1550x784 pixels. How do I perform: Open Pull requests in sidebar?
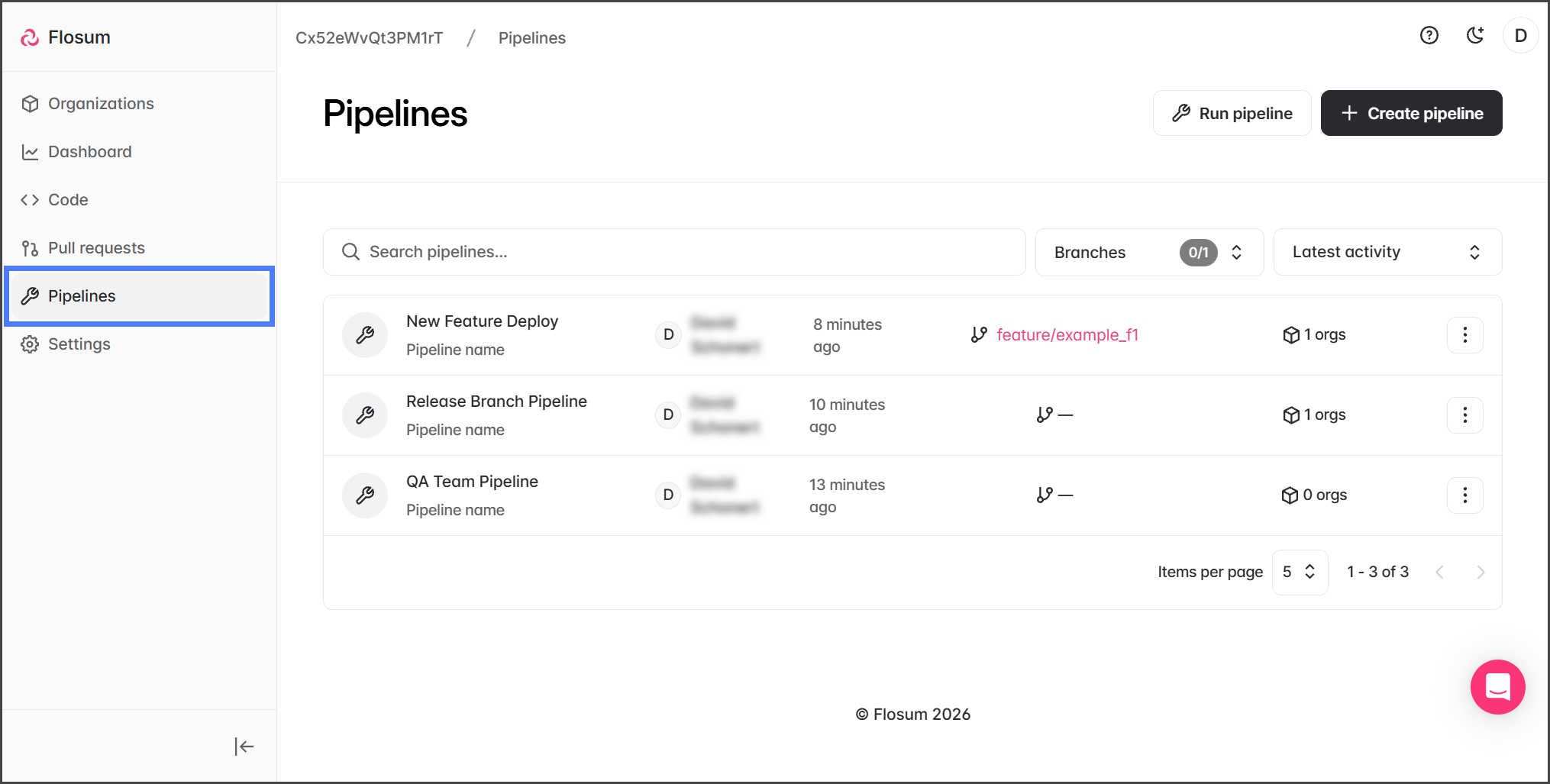(96, 248)
